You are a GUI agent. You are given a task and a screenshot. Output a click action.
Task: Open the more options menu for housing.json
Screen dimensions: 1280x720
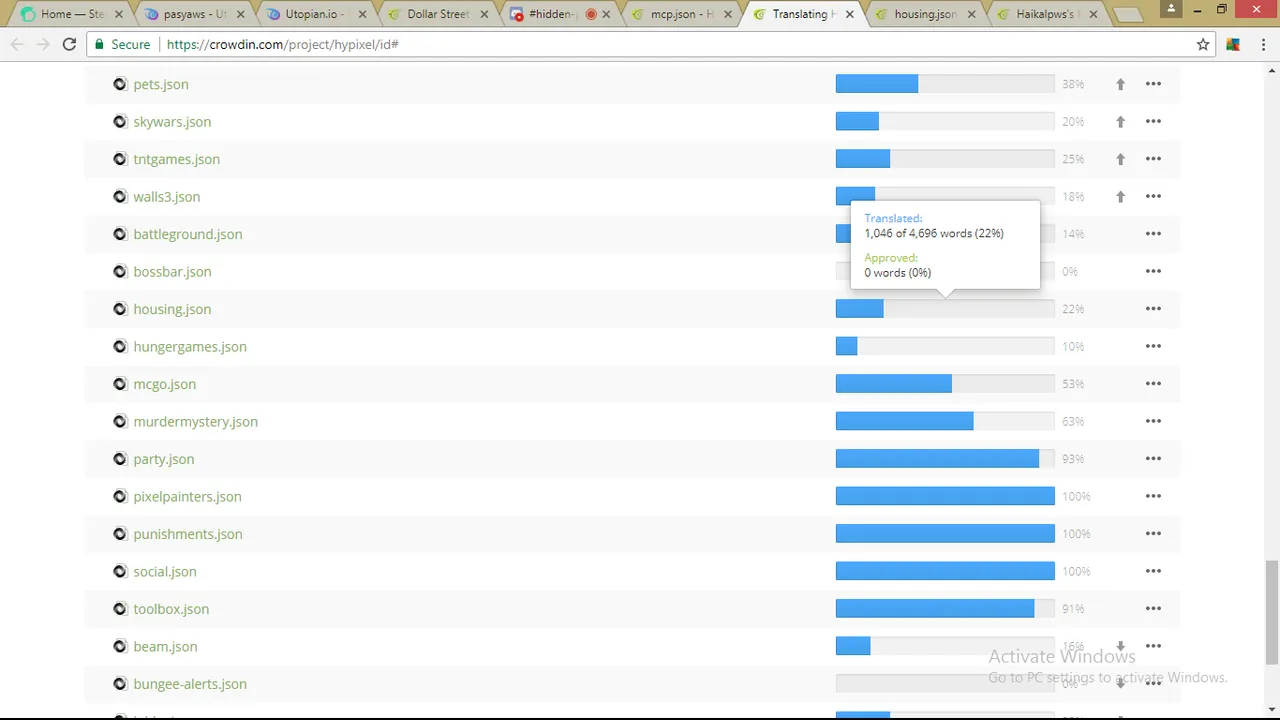(x=1153, y=309)
